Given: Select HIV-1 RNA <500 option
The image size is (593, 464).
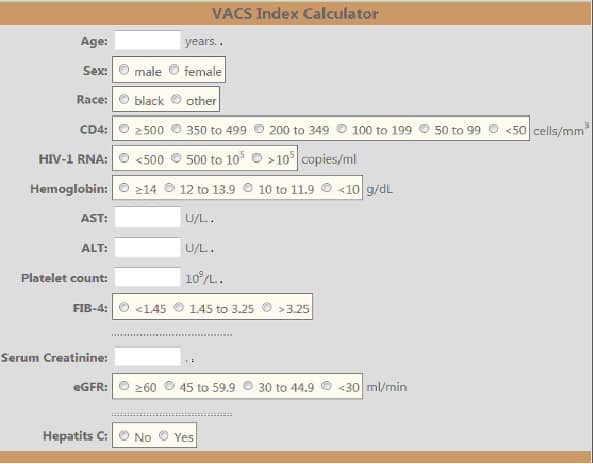Looking at the screenshot, I should pyautogui.click(x=124, y=158).
